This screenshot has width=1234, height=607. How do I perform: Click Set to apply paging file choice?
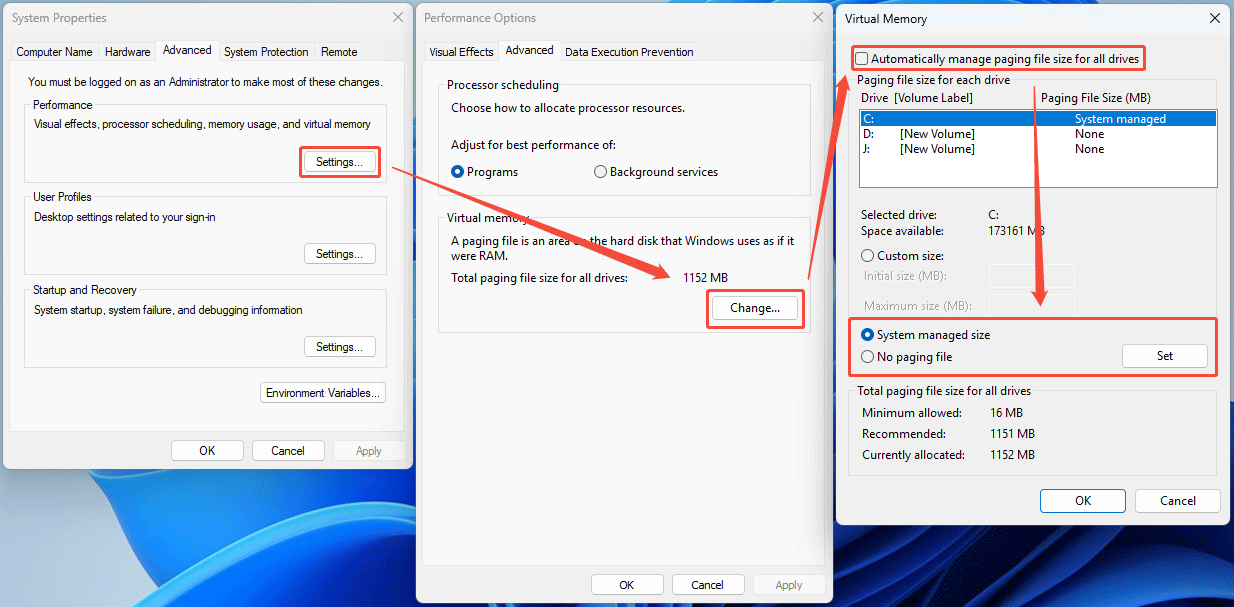click(1164, 355)
